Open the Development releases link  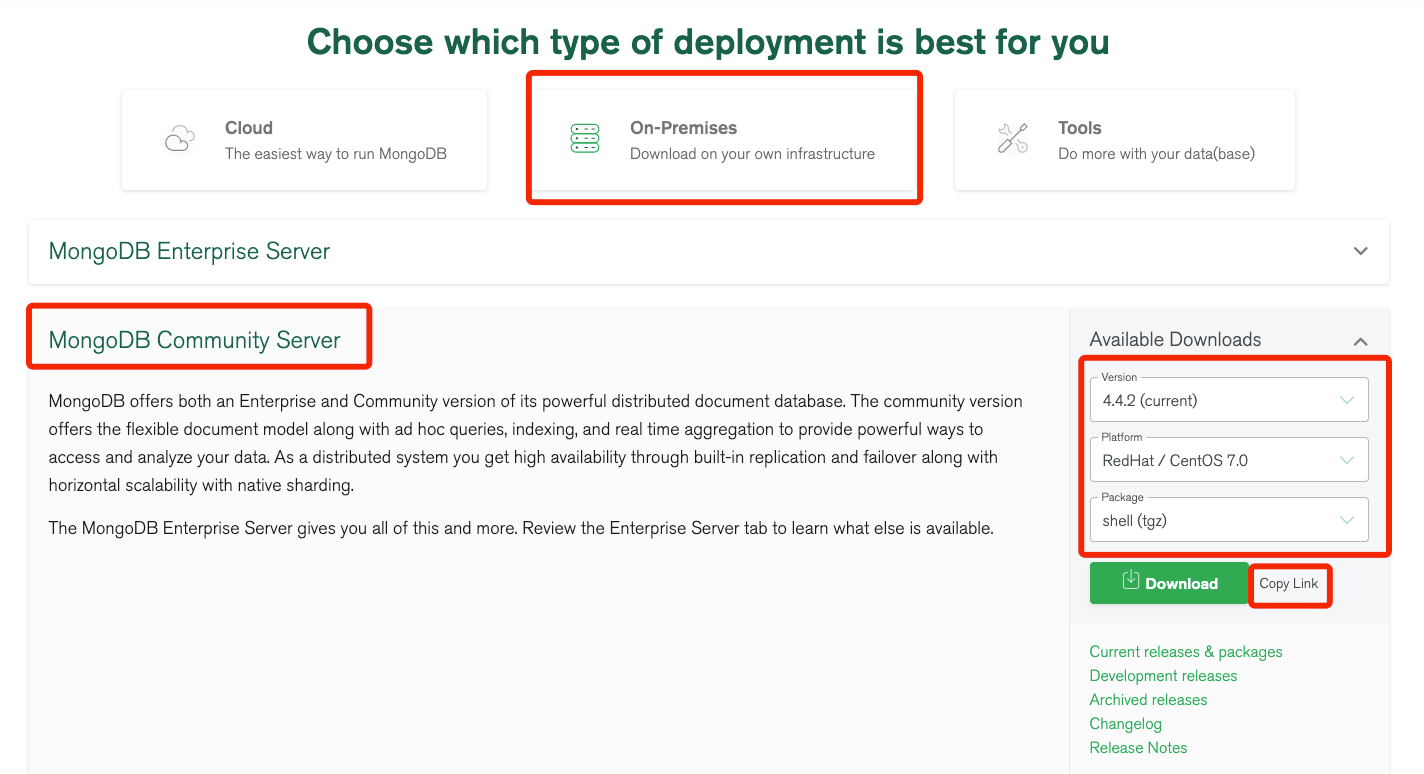[x=1163, y=676]
